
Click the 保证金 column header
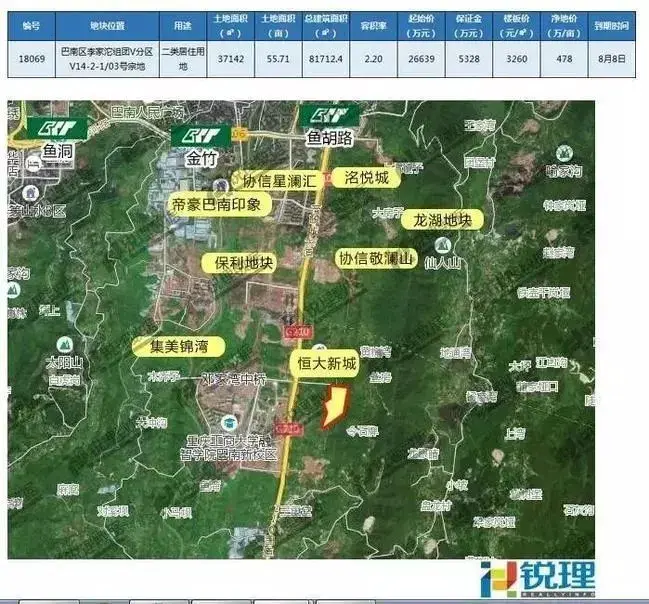click(469, 26)
